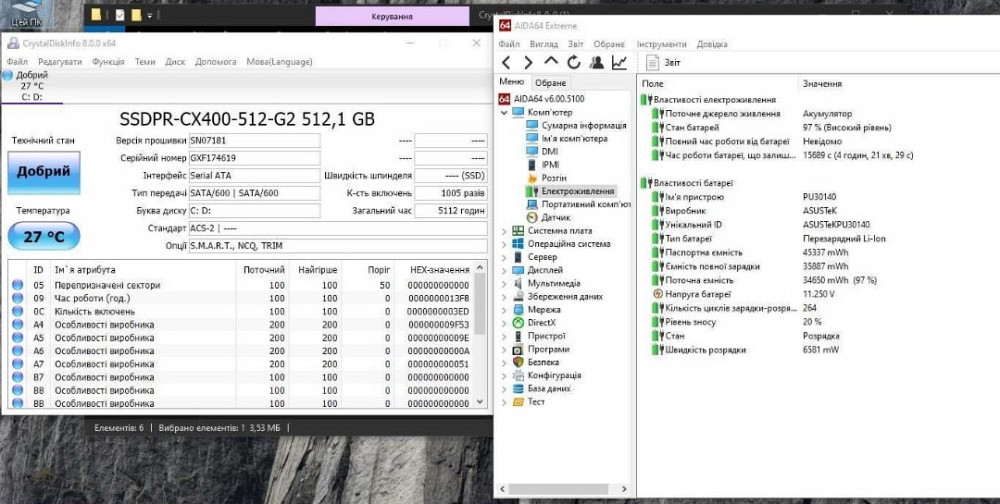The width and height of the screenshot is (1000, 504).
Task: Open AIDA64 Інструменти menu
Action: (x=661, y=44)
